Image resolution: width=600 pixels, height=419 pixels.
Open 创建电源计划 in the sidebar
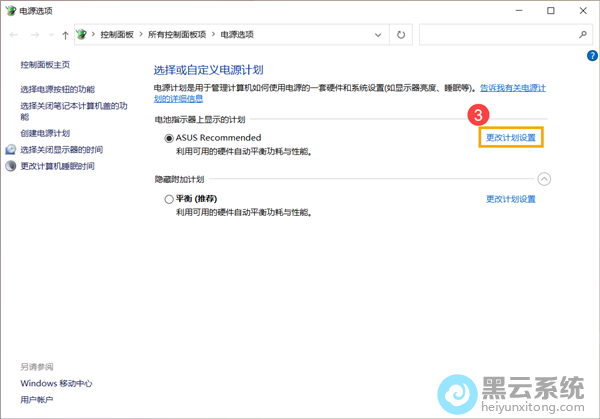45,133
